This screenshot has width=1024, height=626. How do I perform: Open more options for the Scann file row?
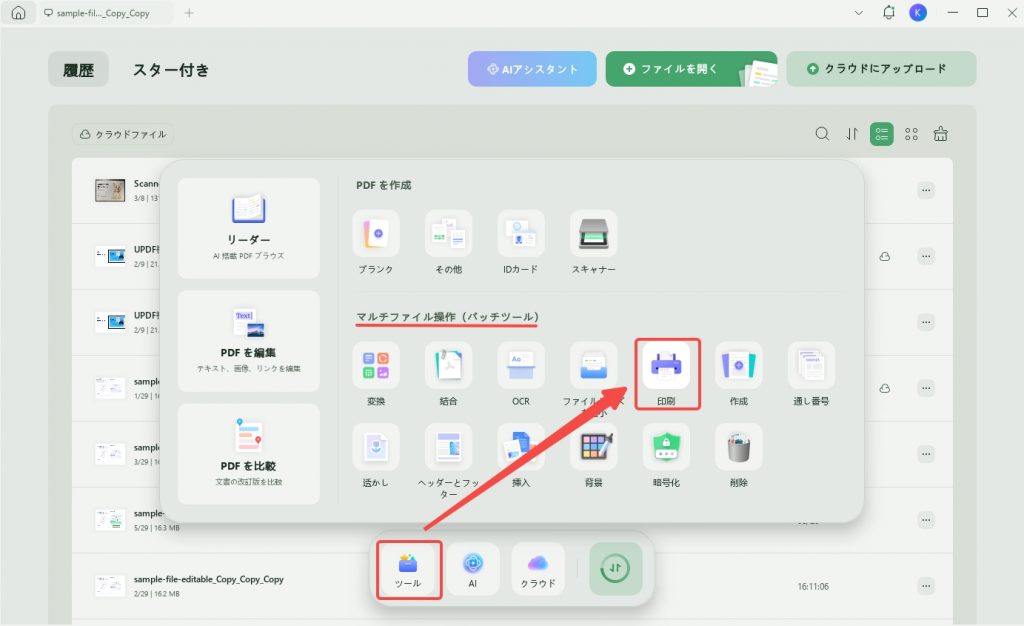926,191
